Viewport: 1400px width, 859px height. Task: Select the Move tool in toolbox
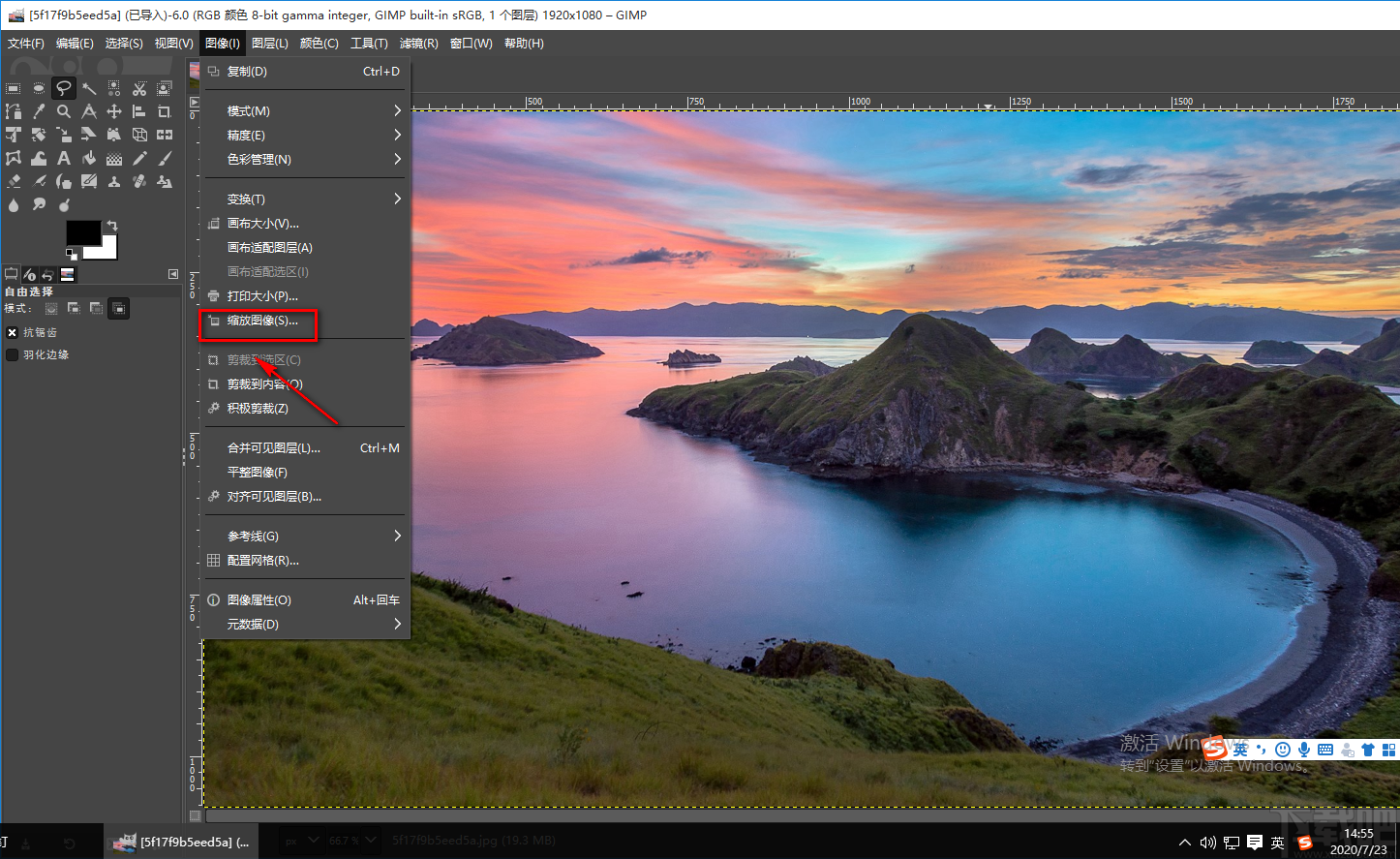(114, 111)
